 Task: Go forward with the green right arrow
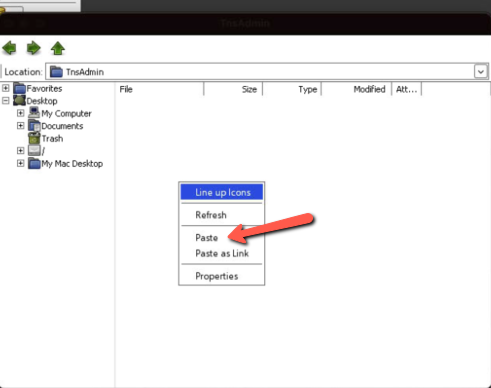[33, 48]
